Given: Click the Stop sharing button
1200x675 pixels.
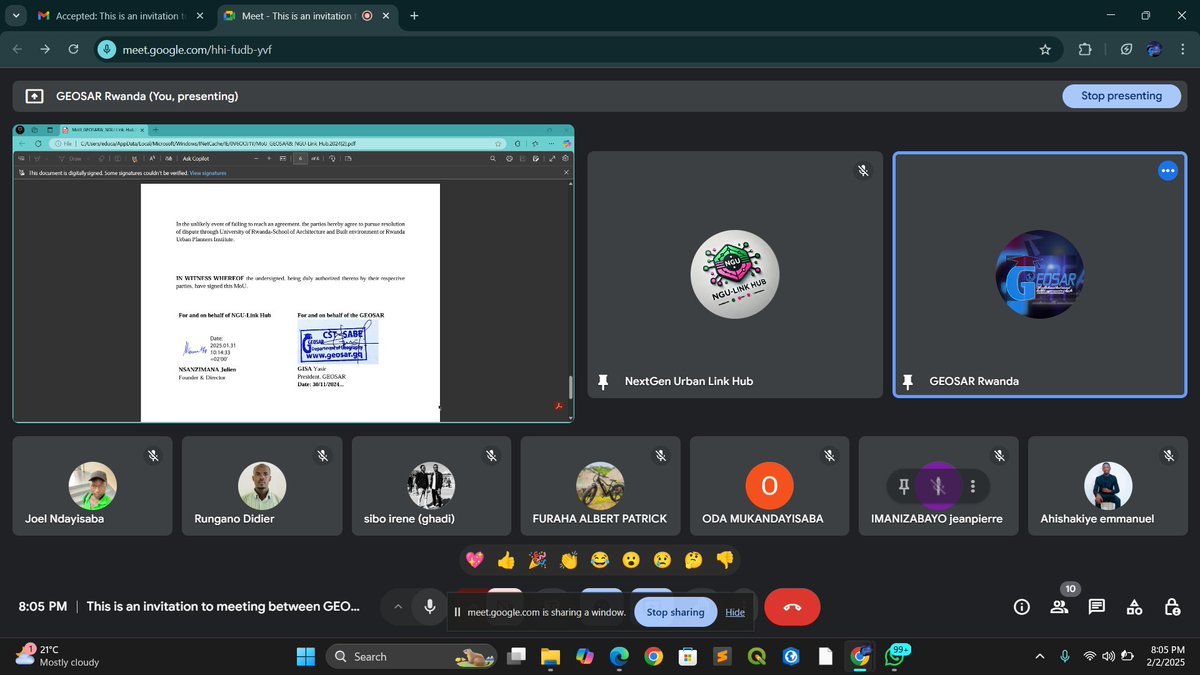Looking at the screenshot, I should point(675,612).
